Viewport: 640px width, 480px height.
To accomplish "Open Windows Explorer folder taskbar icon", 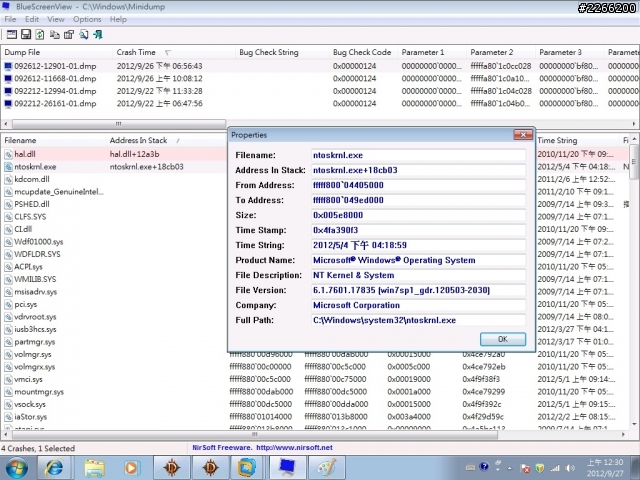I will coord(93,468).
